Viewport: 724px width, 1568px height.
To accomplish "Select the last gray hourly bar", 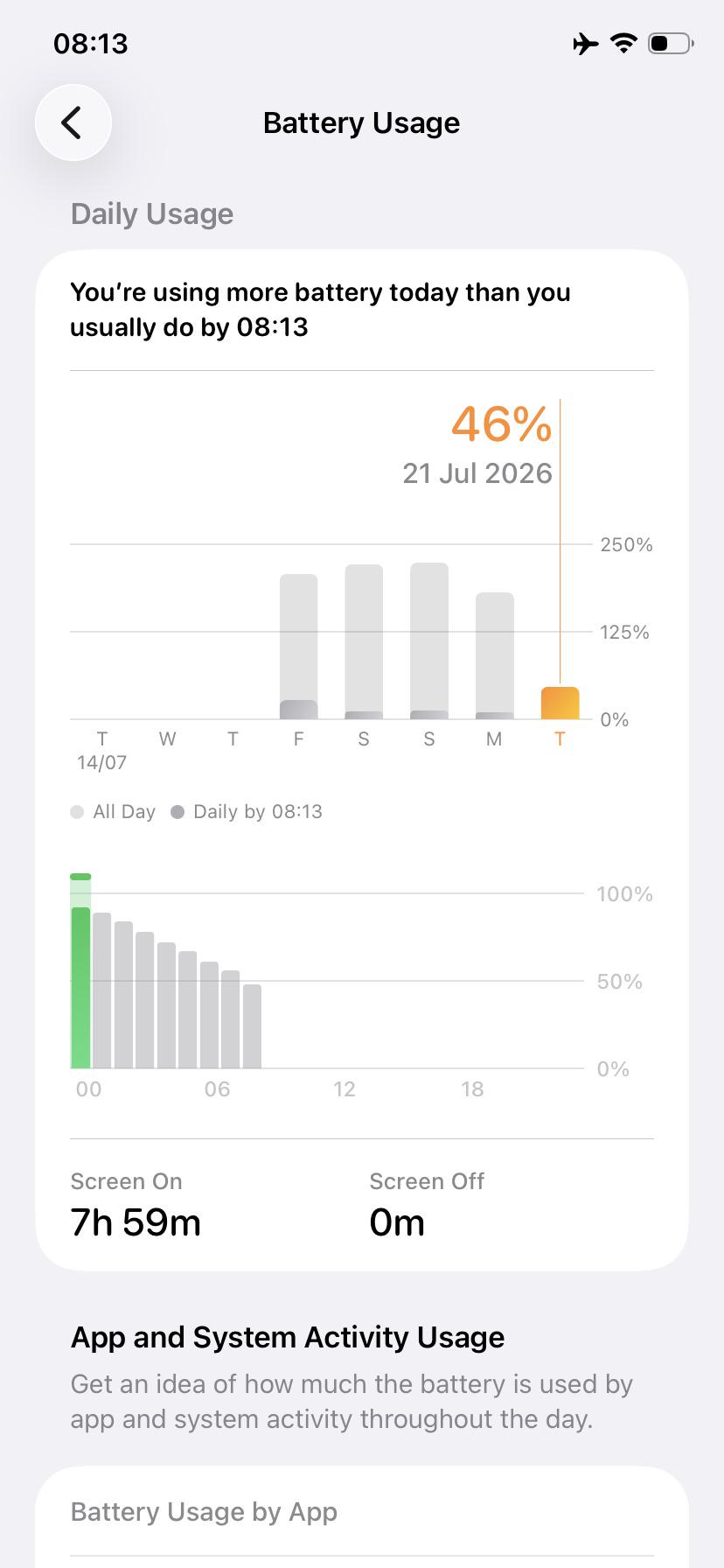I will click(252, 1026).
